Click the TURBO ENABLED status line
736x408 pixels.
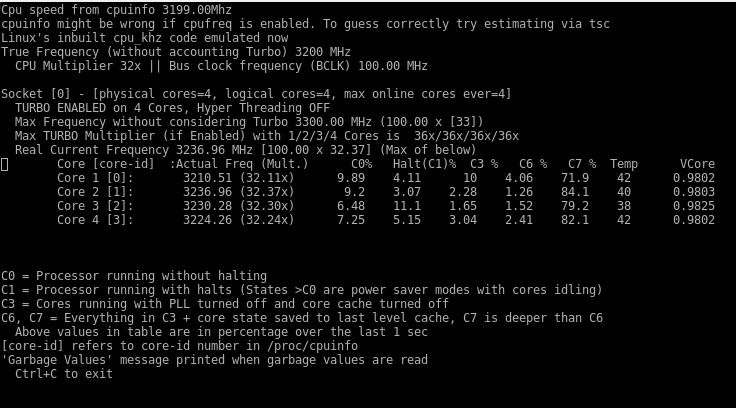172,108
